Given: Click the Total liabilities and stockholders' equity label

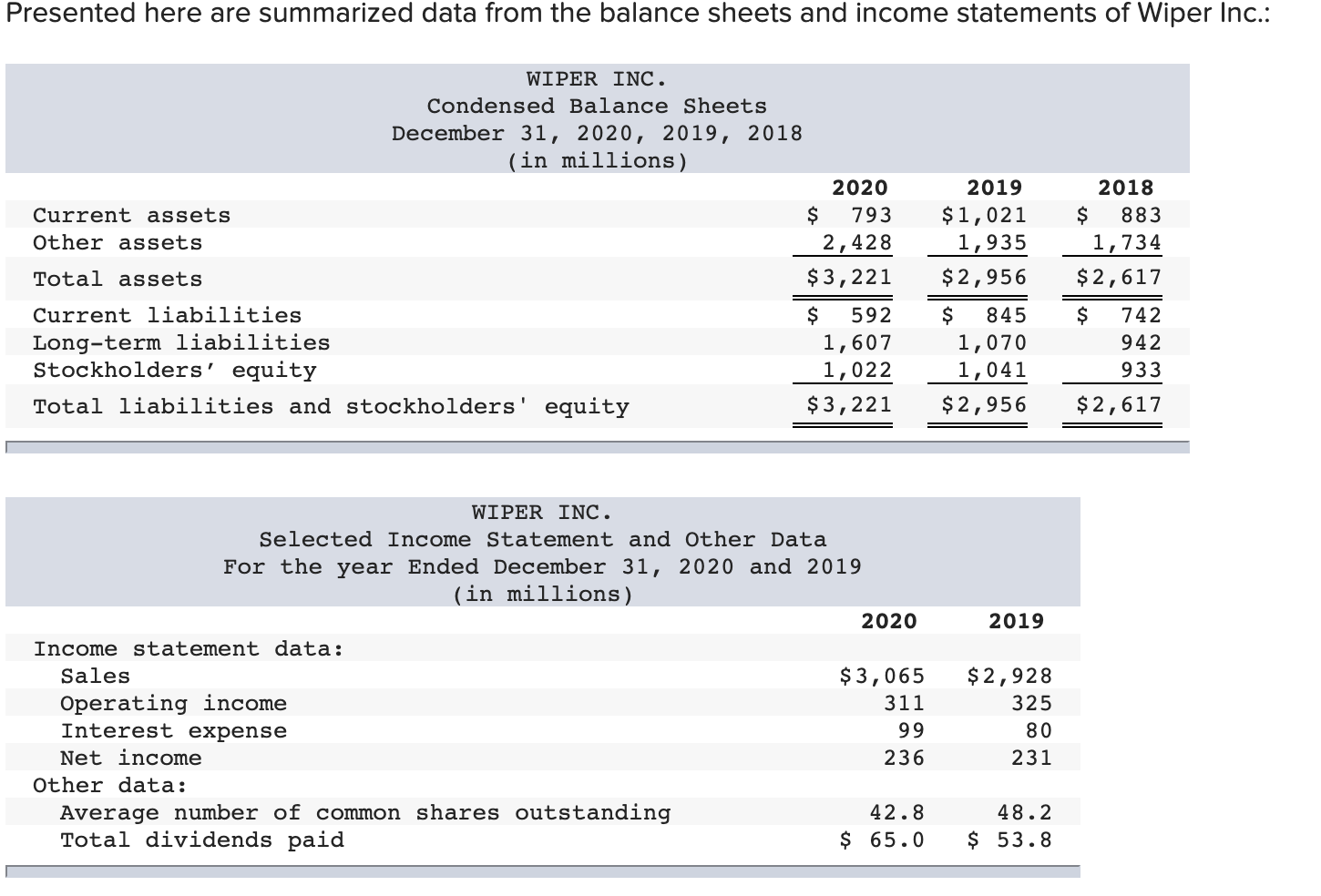Looking at the screenshot, I should click(x=331, y=406).
